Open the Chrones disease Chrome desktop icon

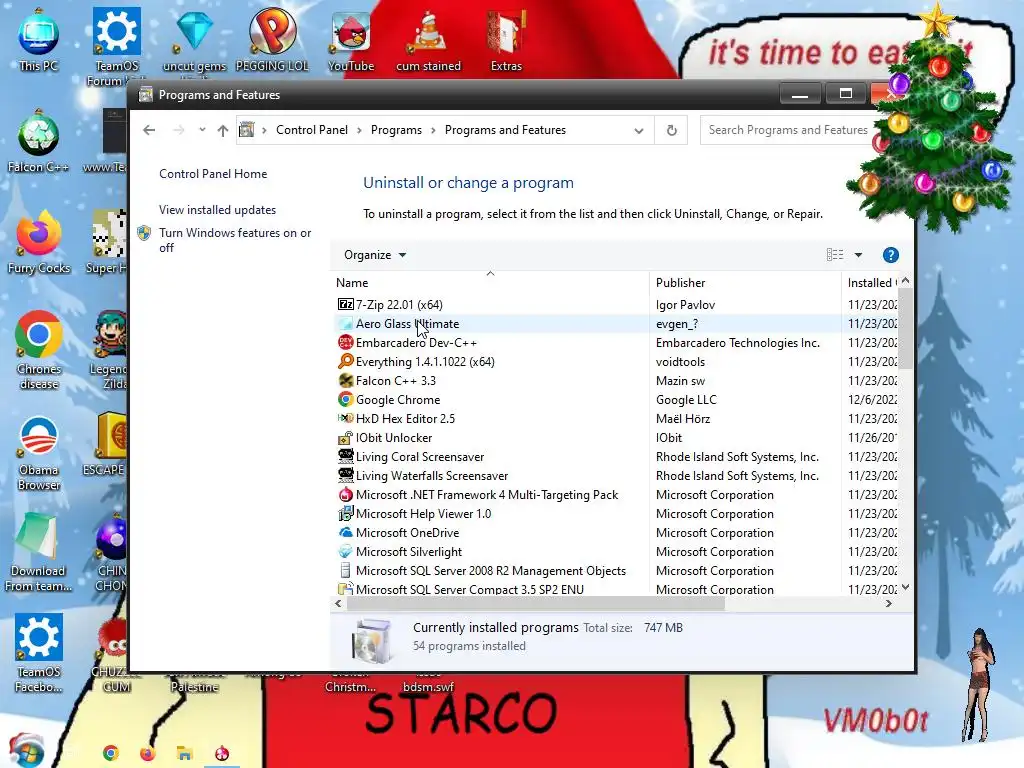click(39, 351)
